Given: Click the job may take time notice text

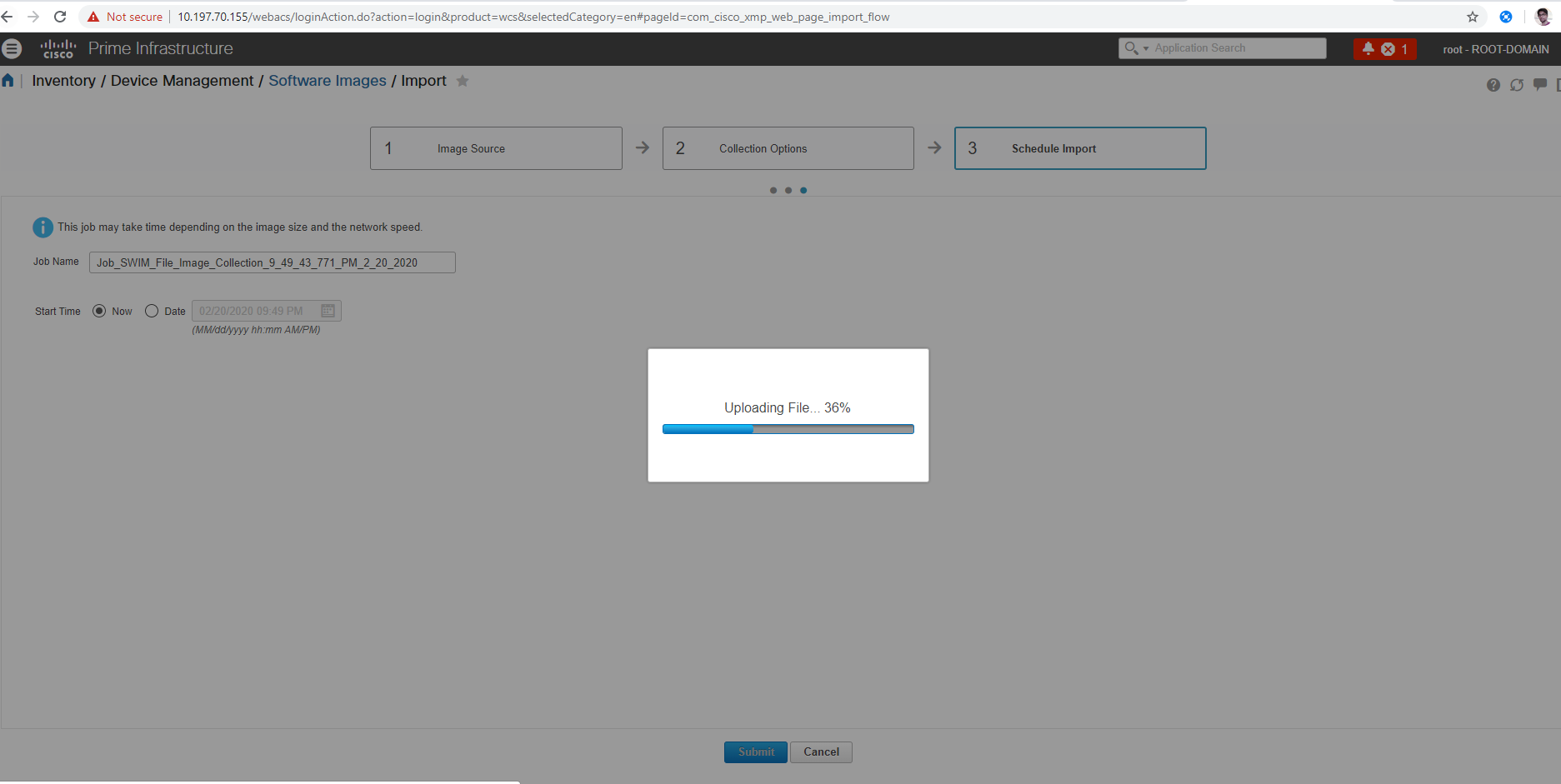Looking at the screenshot, I should point(240,227).
